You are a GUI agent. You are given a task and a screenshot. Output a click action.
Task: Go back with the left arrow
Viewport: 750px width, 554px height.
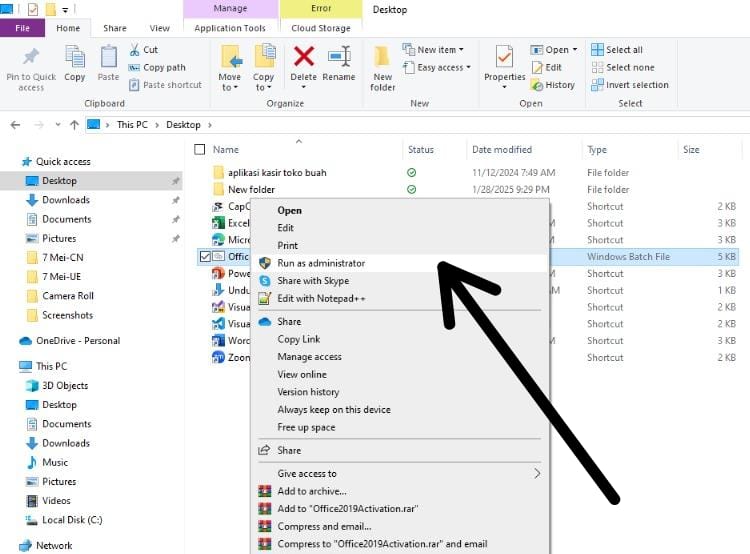coord(15,125)
